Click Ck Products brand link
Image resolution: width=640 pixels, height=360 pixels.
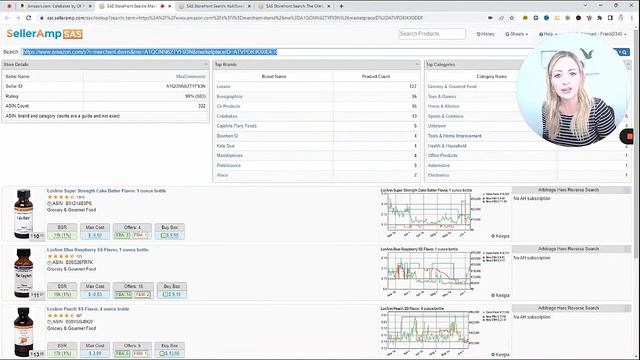pos(229,106)
